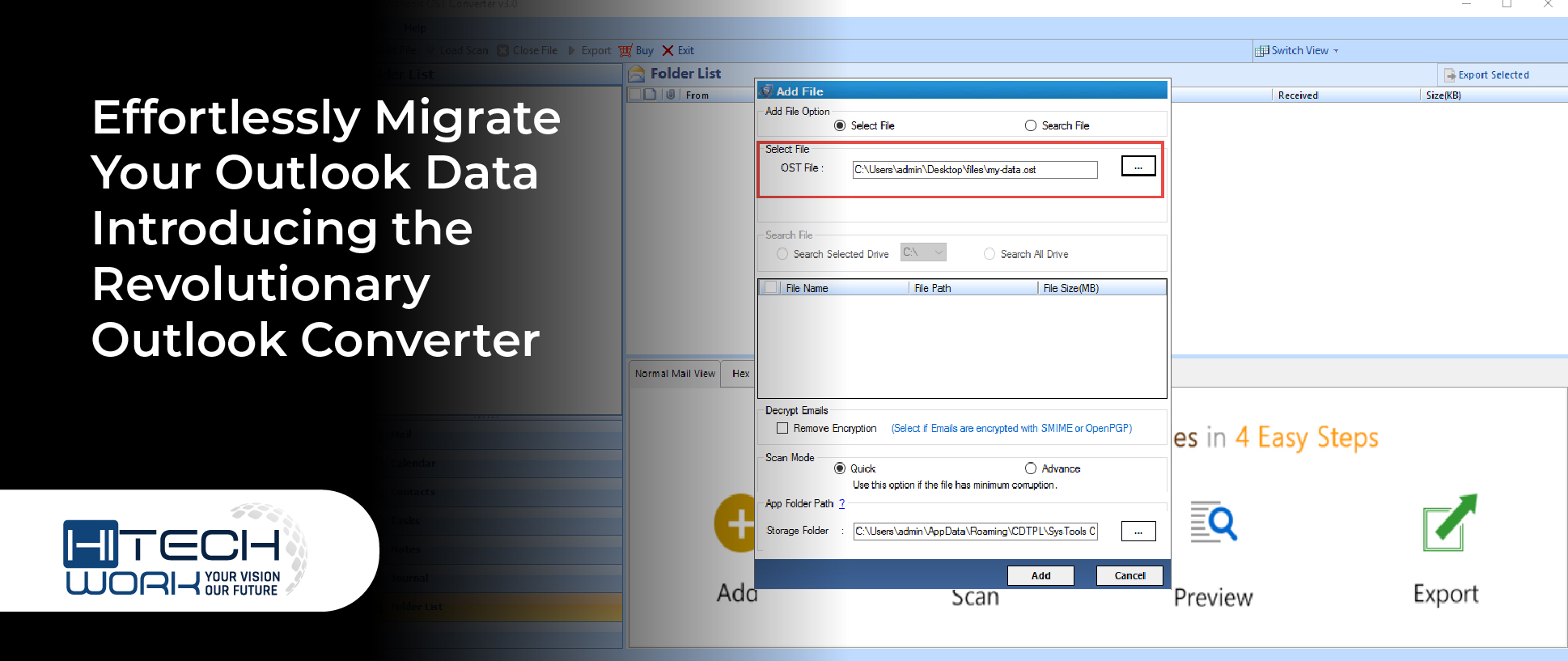Viewport: 1568px width, 661px height.
Task: Switch to the Hex tab
Action: (x=740, y=374)
